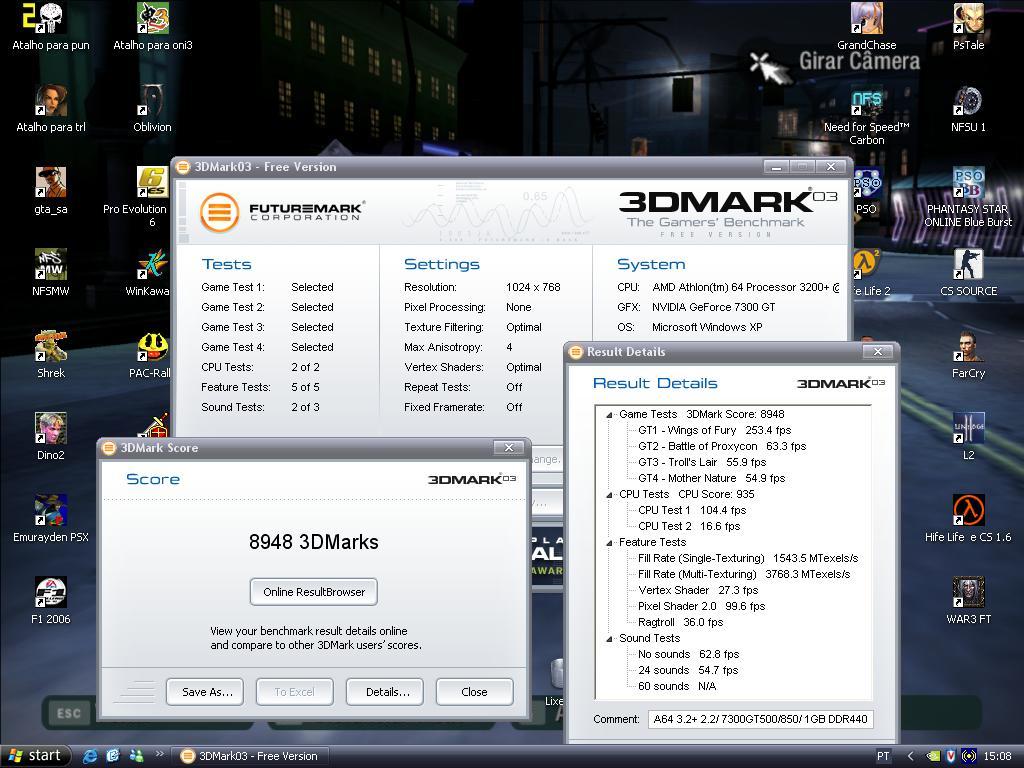Click the F1 2006 desktop icon

tap(51, 601)
